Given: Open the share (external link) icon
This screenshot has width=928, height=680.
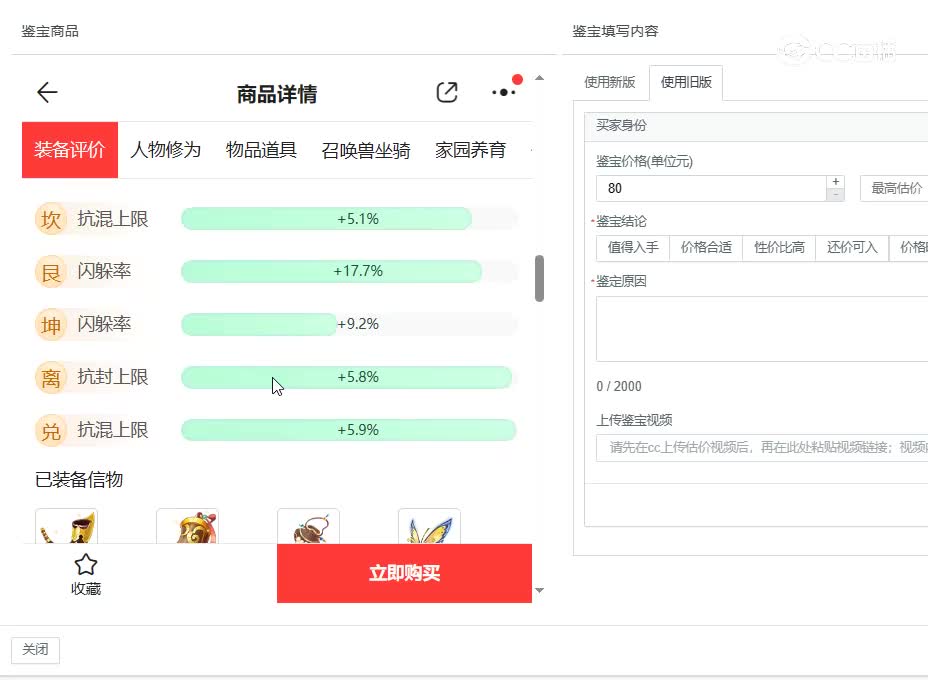Looking at the screenshot, I should coord(446,92).
